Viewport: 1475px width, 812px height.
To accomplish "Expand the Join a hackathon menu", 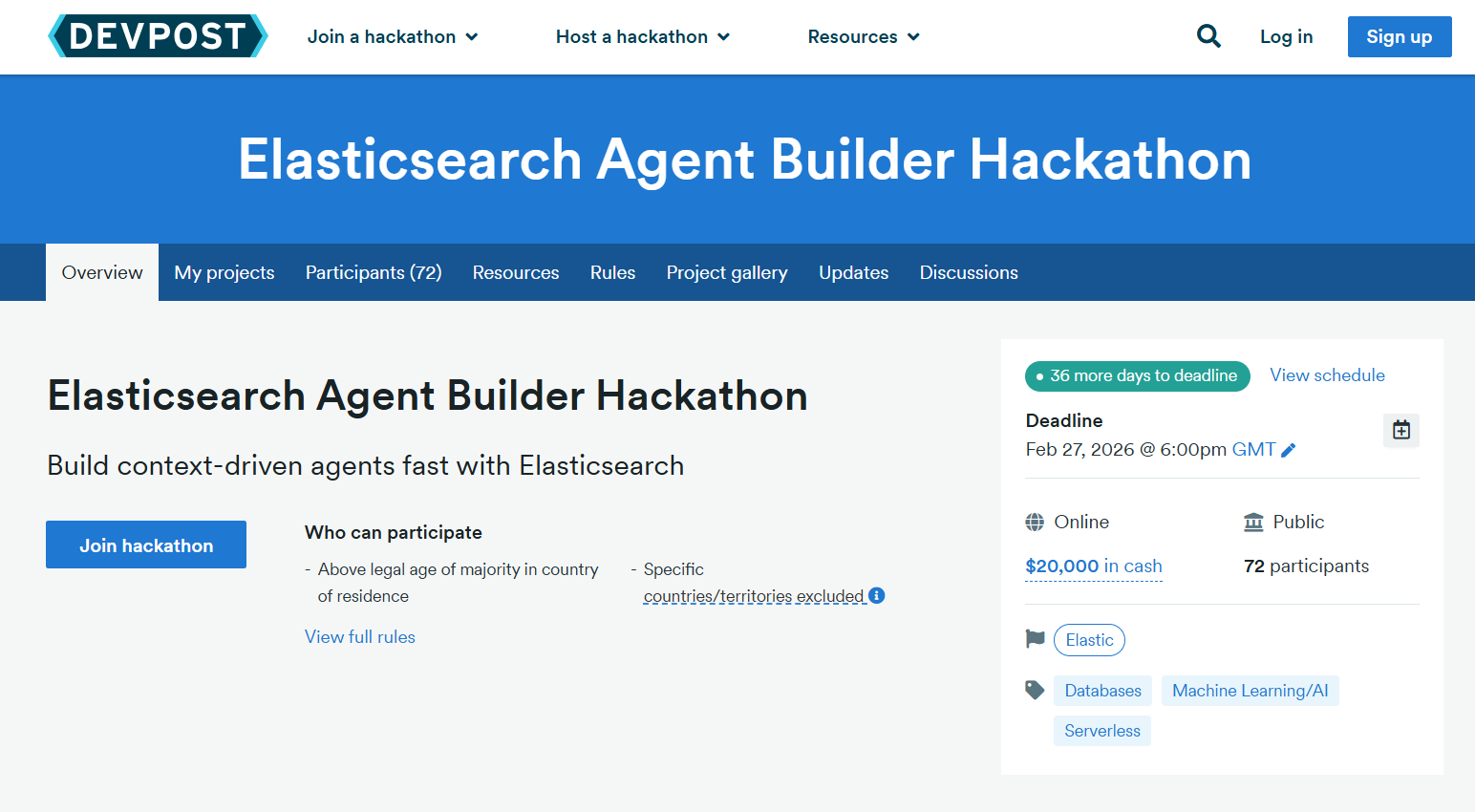I will pos(393,36).
